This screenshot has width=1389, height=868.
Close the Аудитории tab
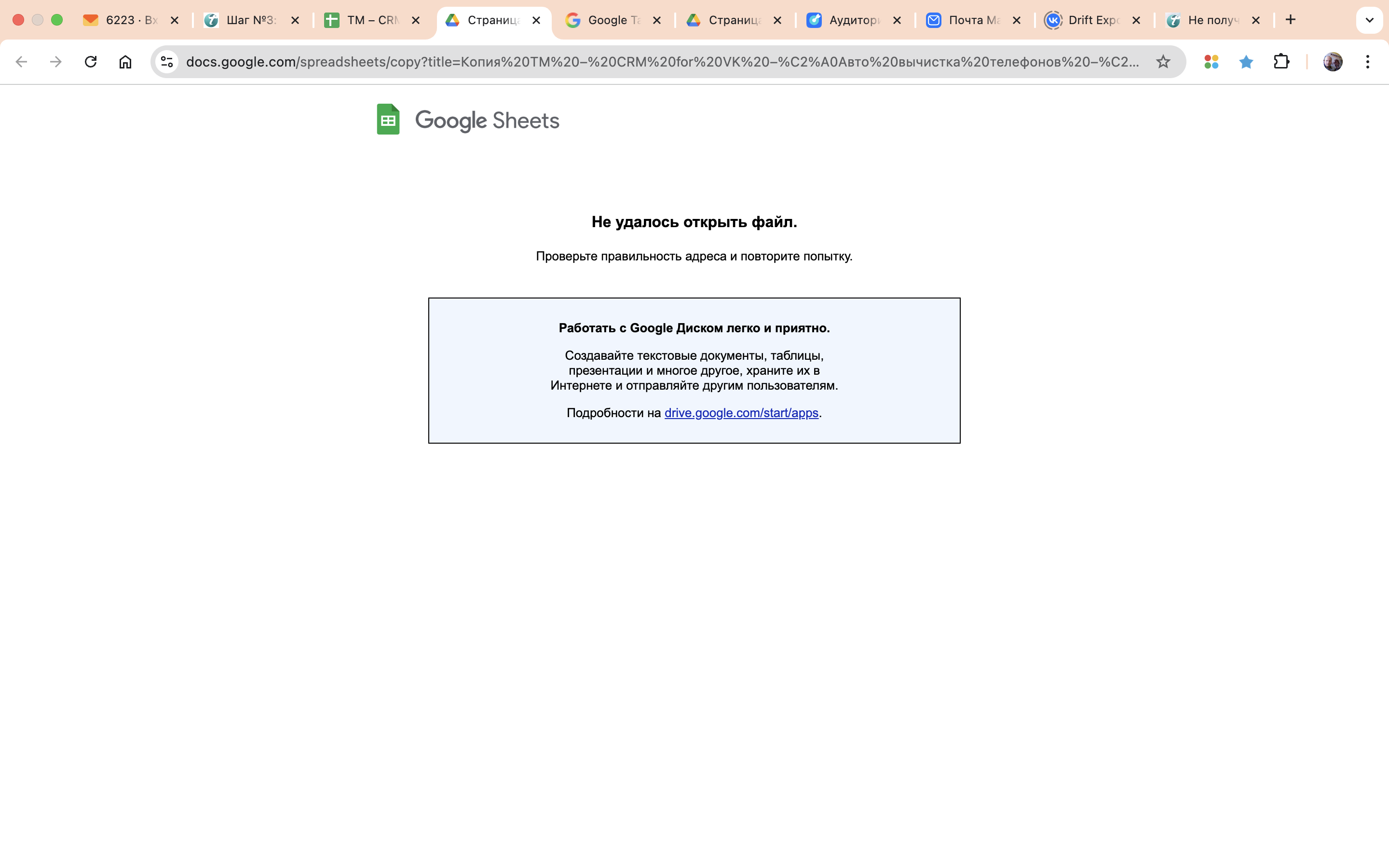897,20
